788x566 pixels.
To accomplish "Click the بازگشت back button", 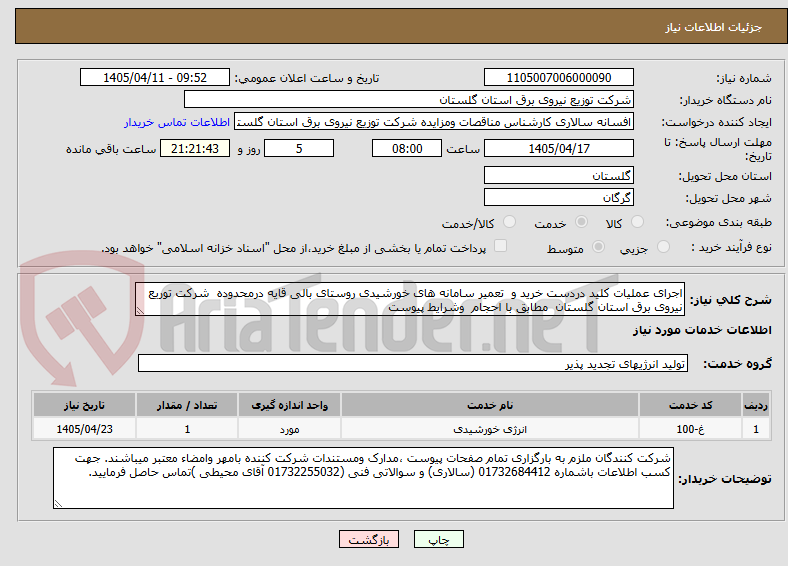I will coord(369,539).
